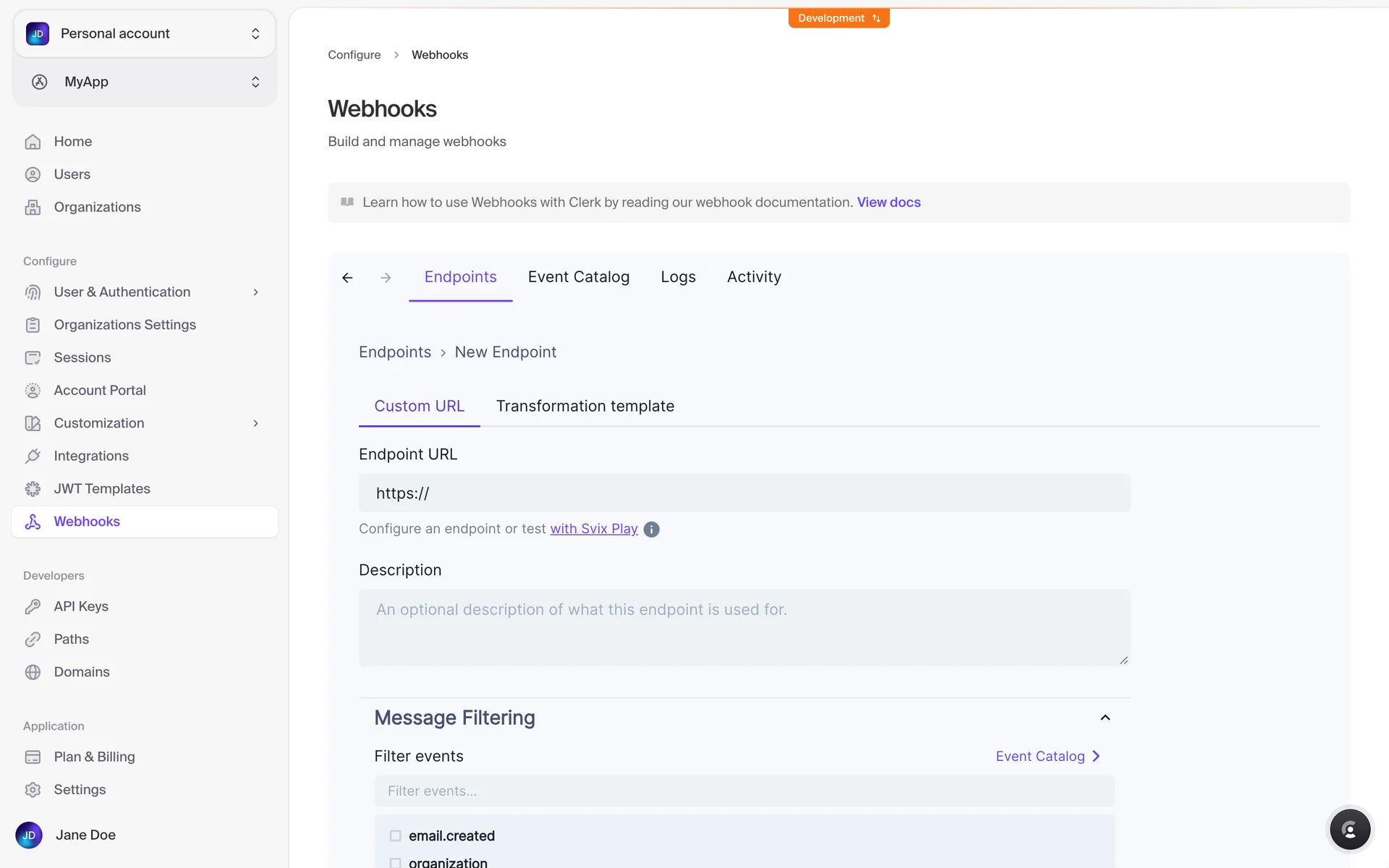Check the email.created event checkbox
The width and height of the screenshot is (1389, 868).
(395, 836)
